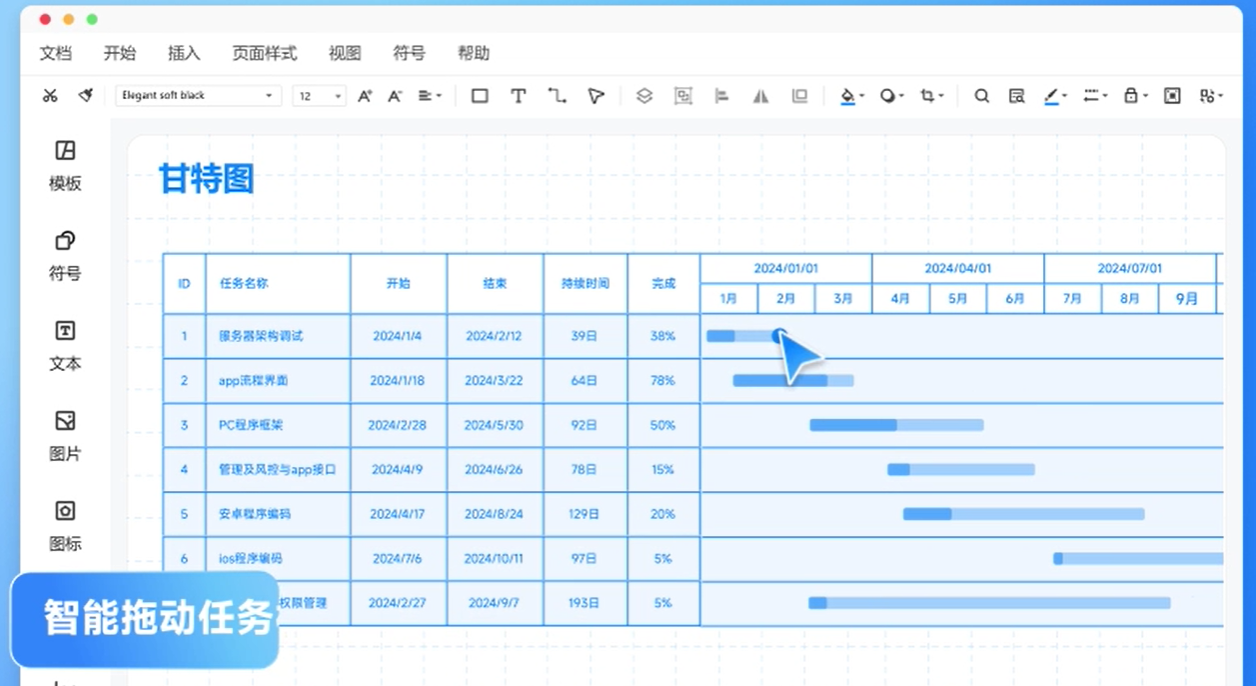Select the format painter brush icon
Viewport: 1256px width, 686px height.
point(86,96)
